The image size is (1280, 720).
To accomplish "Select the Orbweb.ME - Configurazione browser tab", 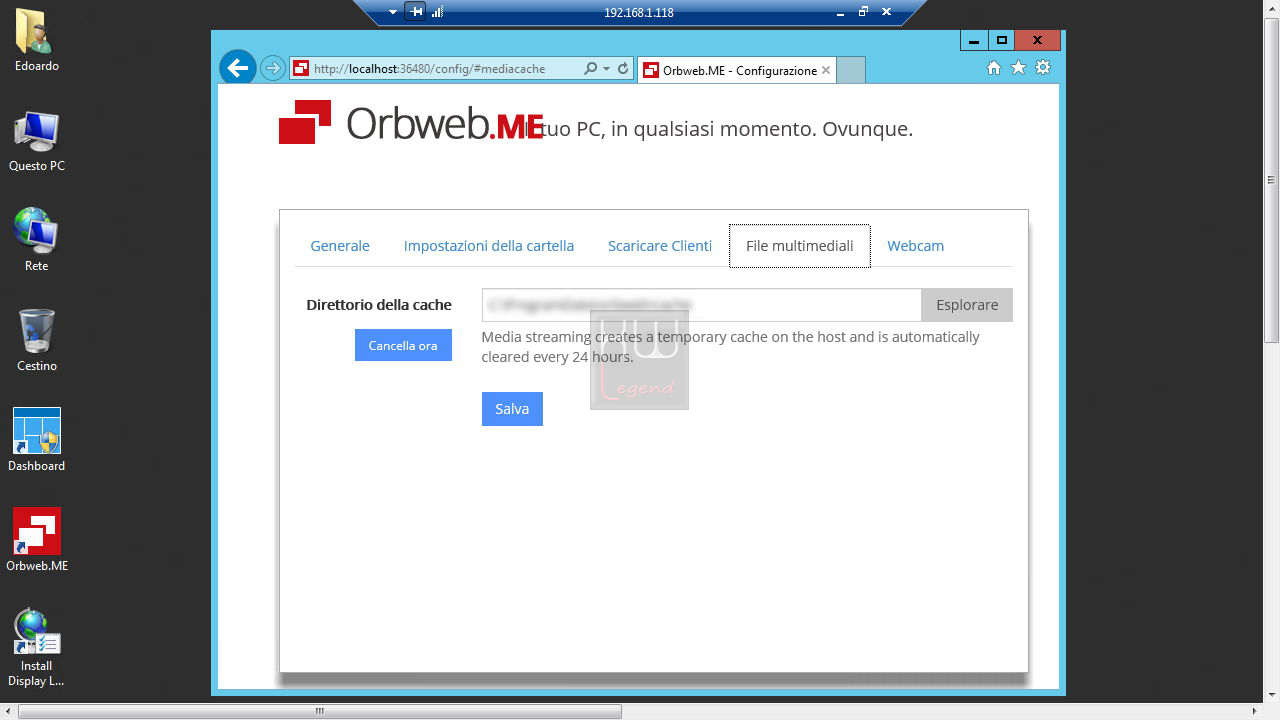I will coord(736,70).
